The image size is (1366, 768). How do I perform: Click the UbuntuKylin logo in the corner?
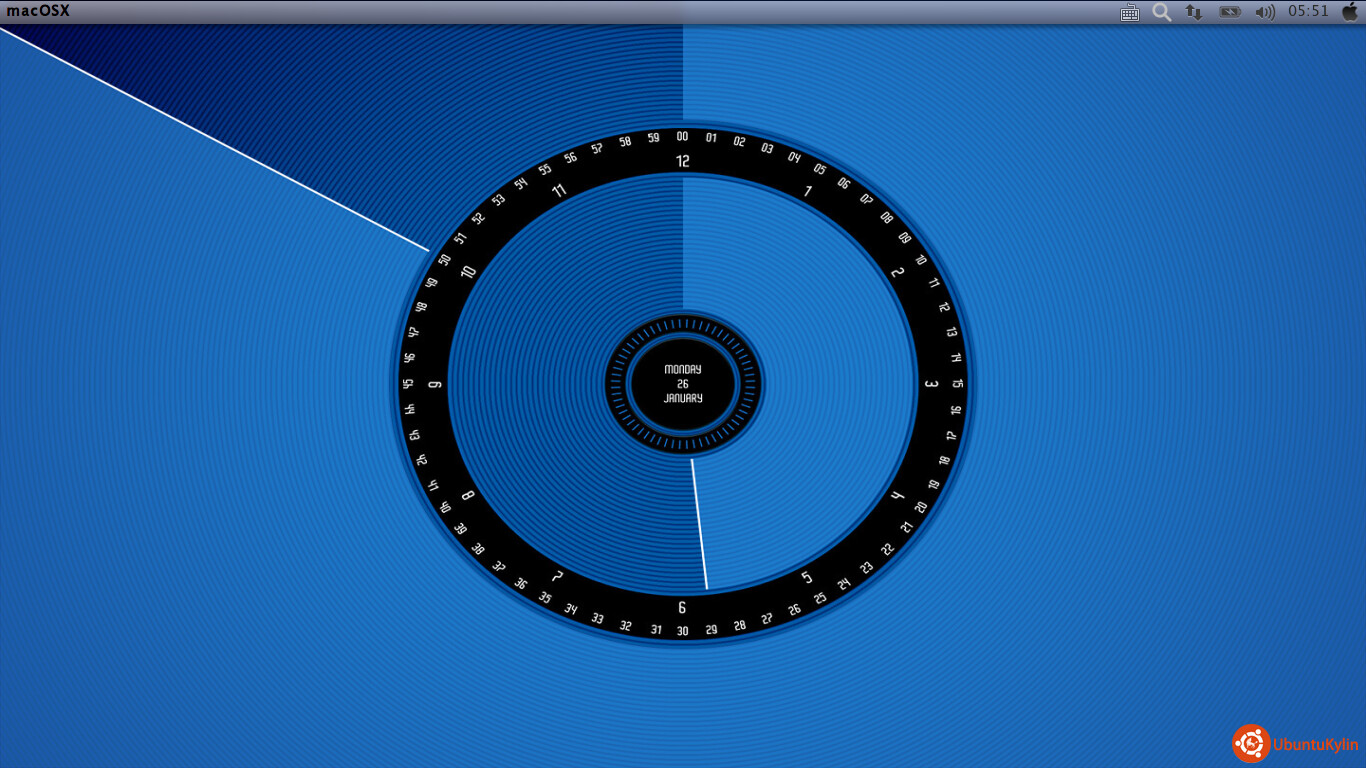pyautogui.click(x=1296, y=743)
